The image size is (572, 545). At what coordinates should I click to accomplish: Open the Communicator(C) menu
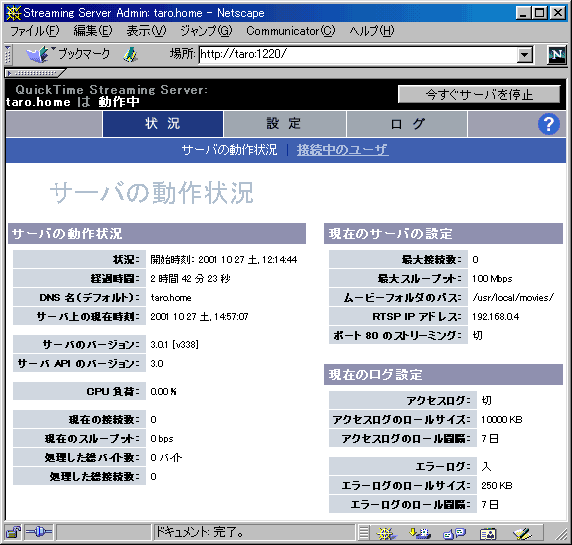[x=290, y=31]
